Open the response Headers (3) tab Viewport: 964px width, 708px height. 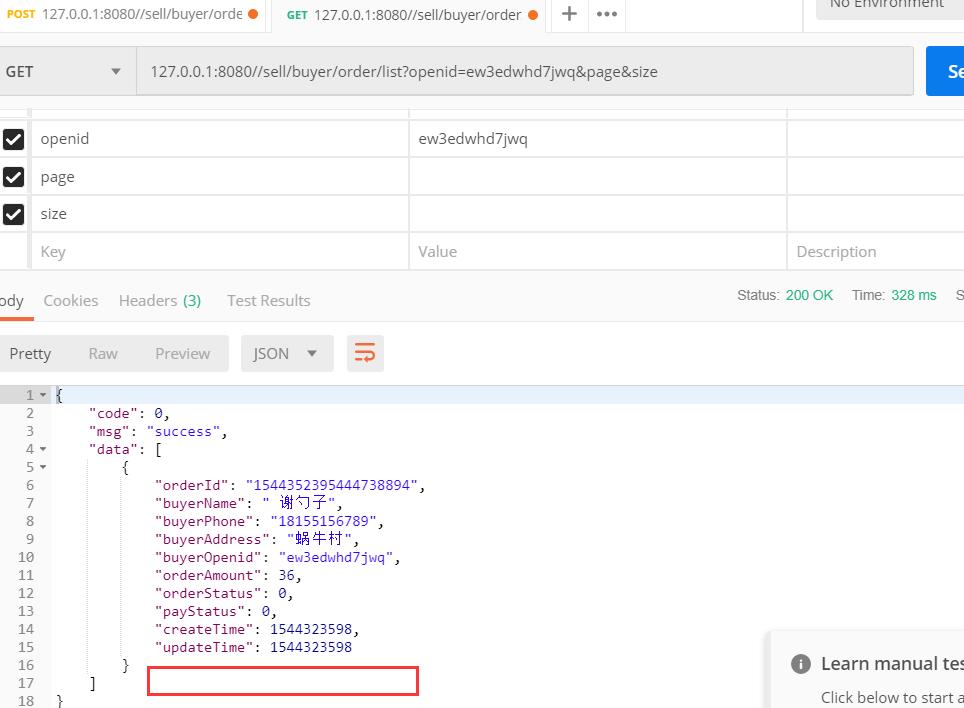tap(160, 301)
